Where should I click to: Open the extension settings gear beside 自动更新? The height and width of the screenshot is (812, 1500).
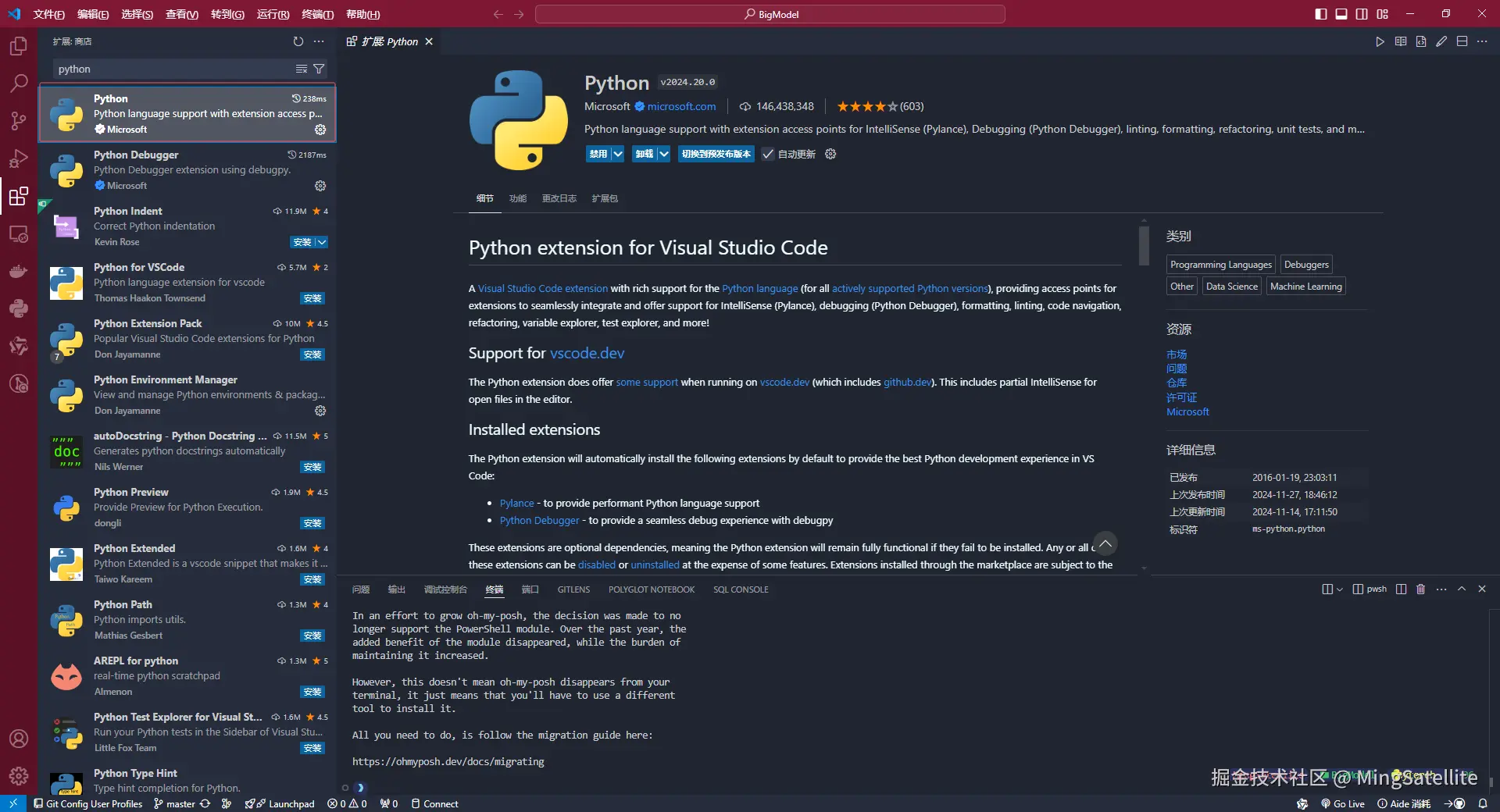click(x=830, y=154)
